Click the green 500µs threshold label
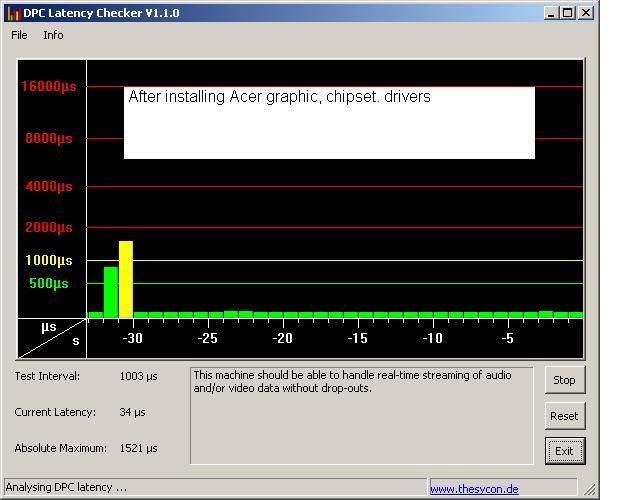The image size is (640, 500). click(x=49, y=284)
